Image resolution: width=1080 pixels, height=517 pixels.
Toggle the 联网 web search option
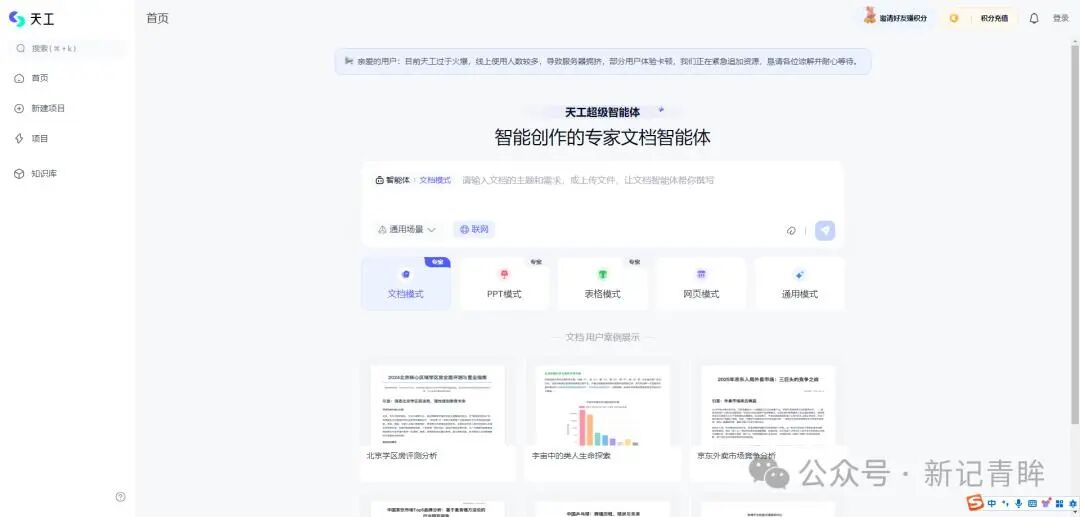click(x=474, y=230)
